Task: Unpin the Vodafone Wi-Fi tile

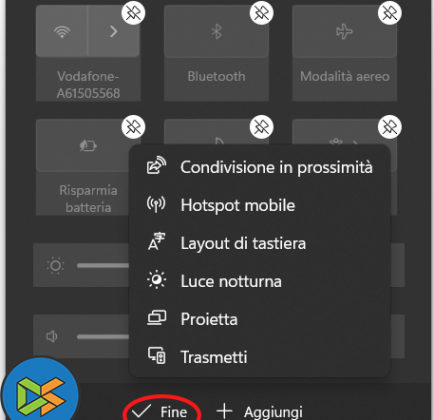Action: (133, 13)
